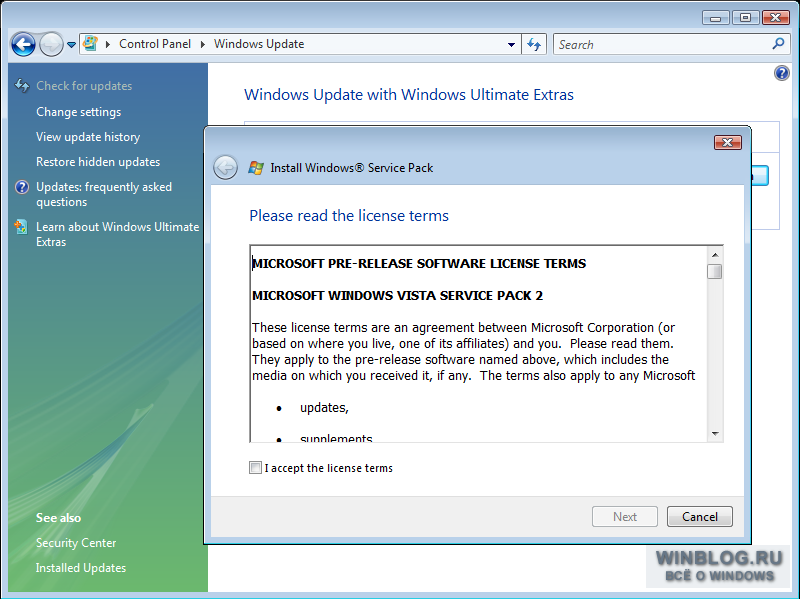Expand the chevron before Control Panel
This screenshot has width=800, height=599.
point(108,44)
